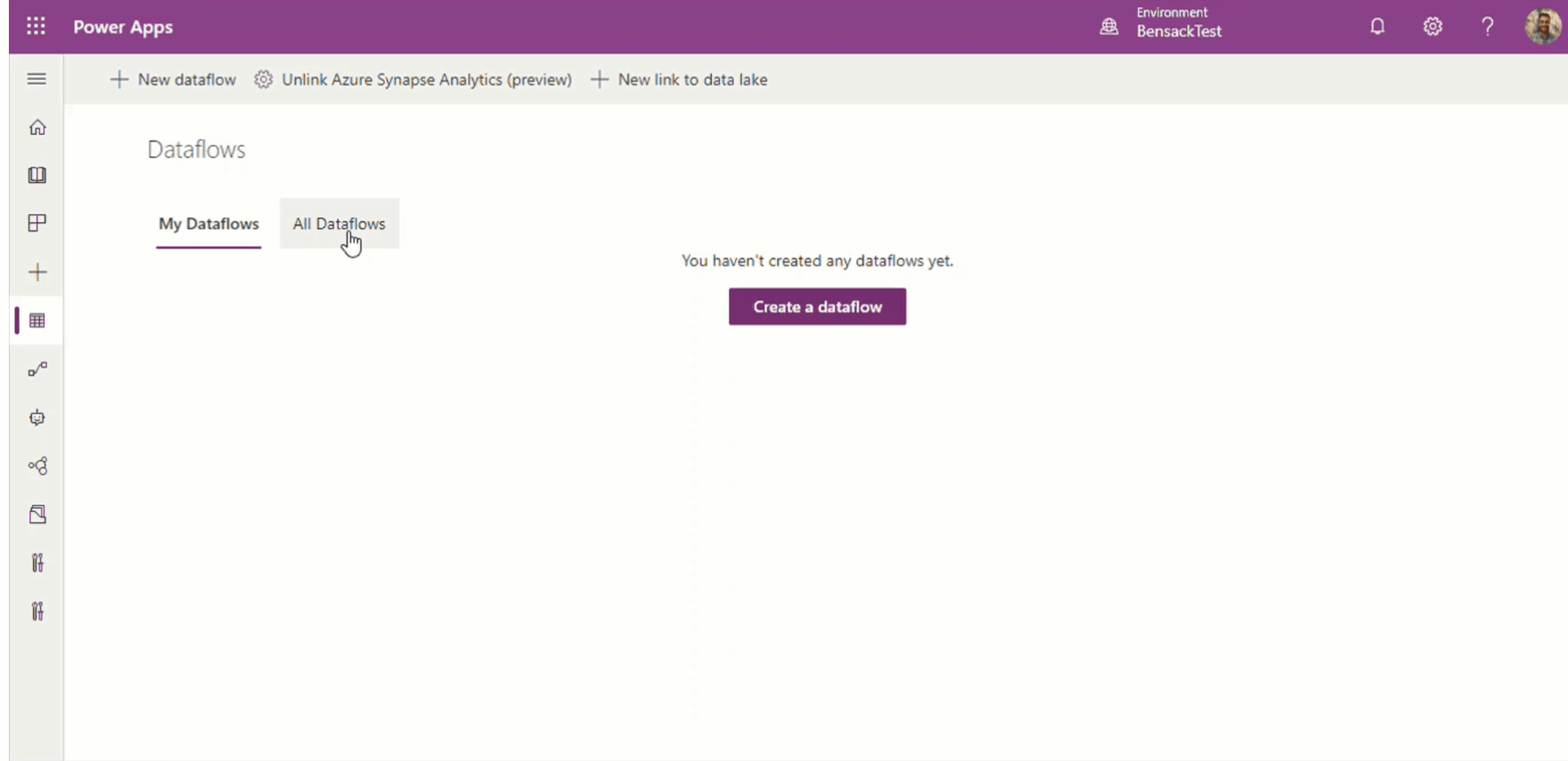The image size is (1568, 761).
Task: Open the user profile avatar
Action: coord(1542,26)
